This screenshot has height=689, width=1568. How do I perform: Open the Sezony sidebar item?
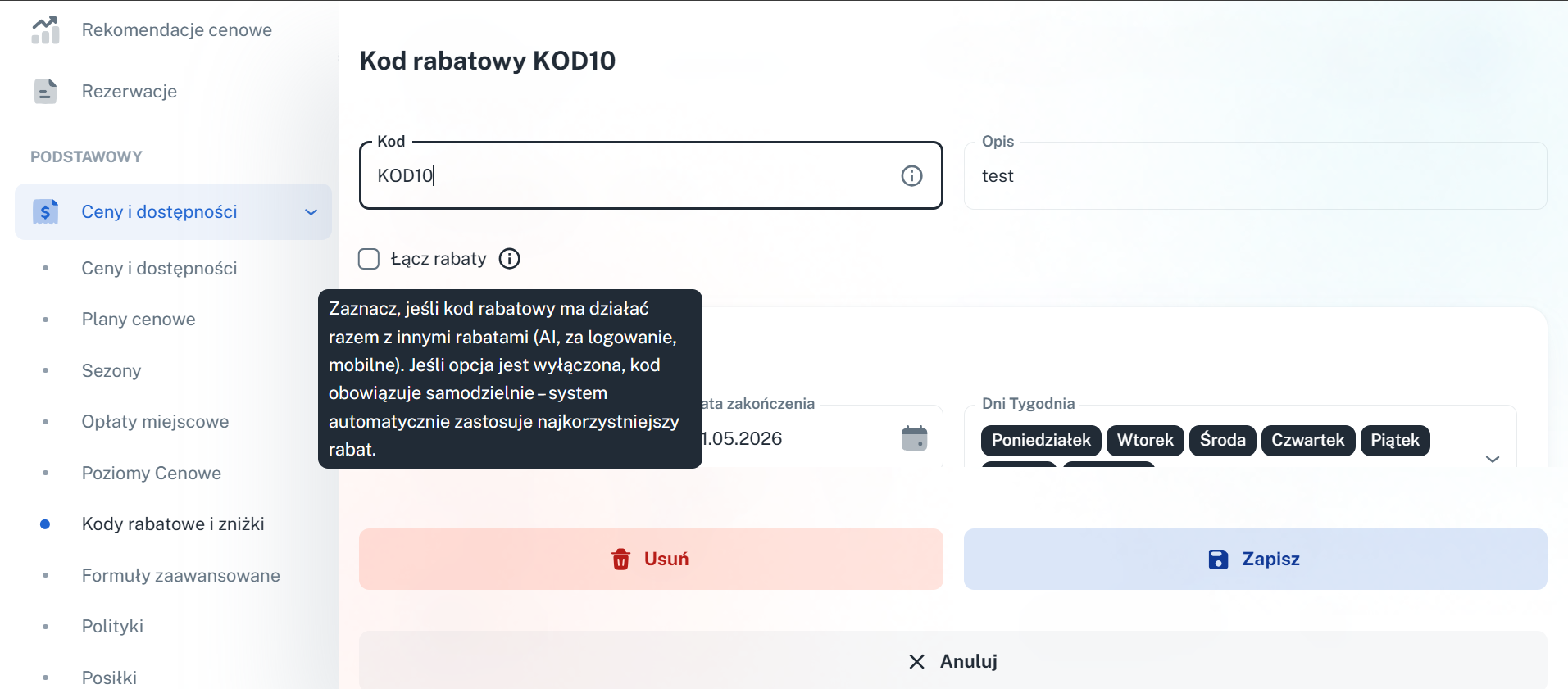(111, 371)
